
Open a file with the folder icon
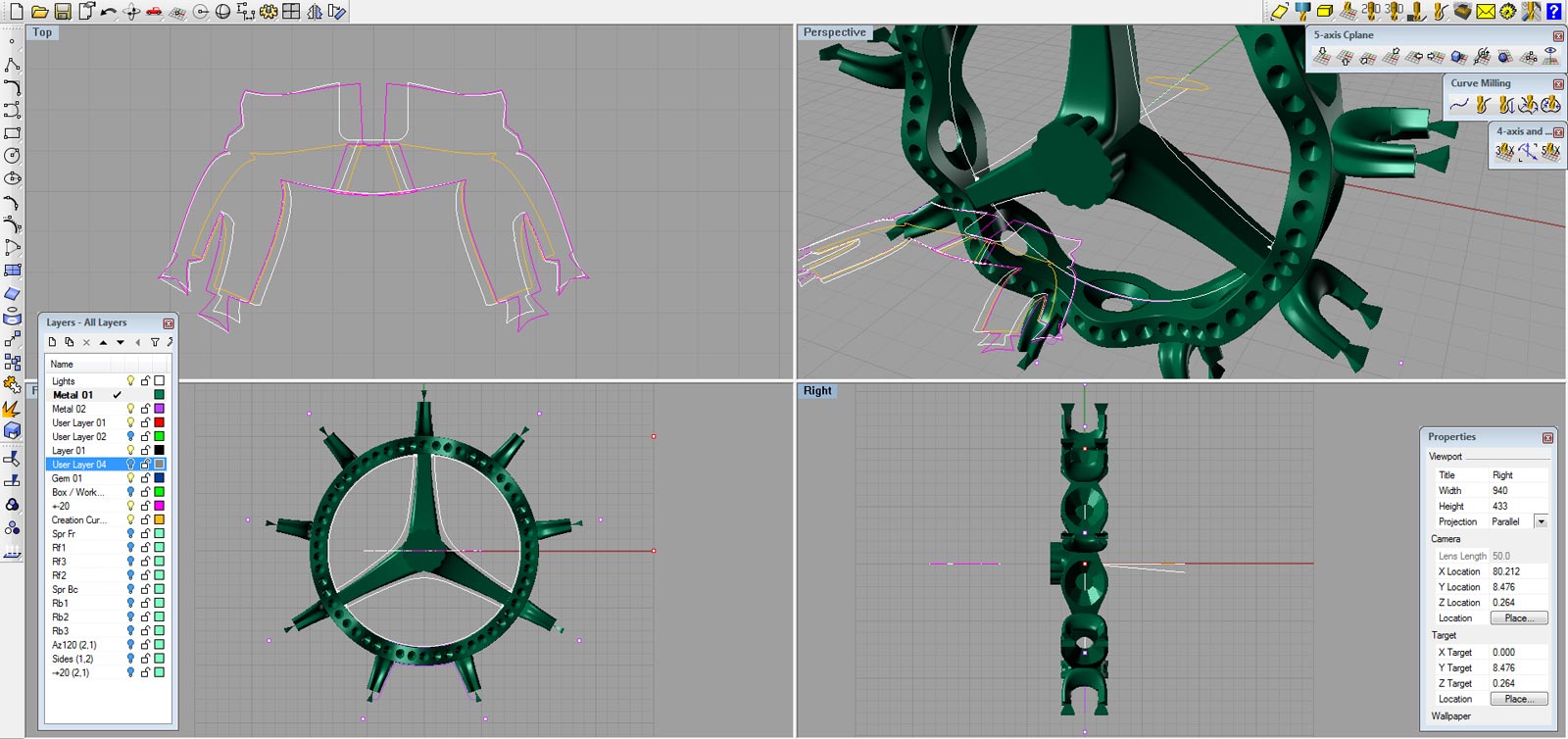click(39, 12)
